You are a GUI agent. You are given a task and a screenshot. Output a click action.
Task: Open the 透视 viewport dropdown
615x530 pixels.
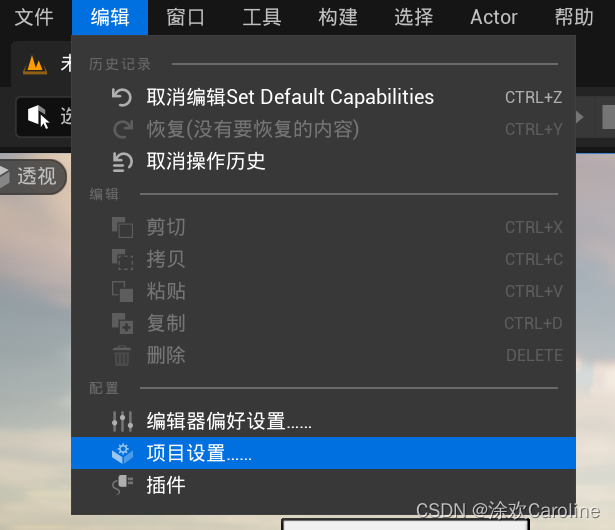tap(33, 177)
